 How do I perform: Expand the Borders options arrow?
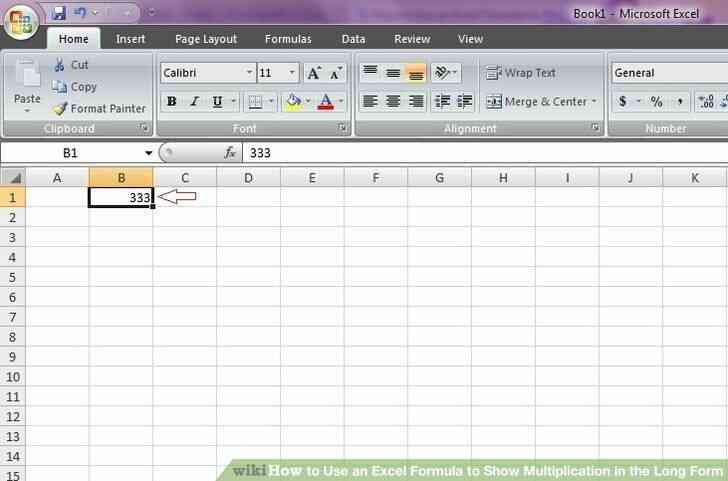[x=271, y=101]
